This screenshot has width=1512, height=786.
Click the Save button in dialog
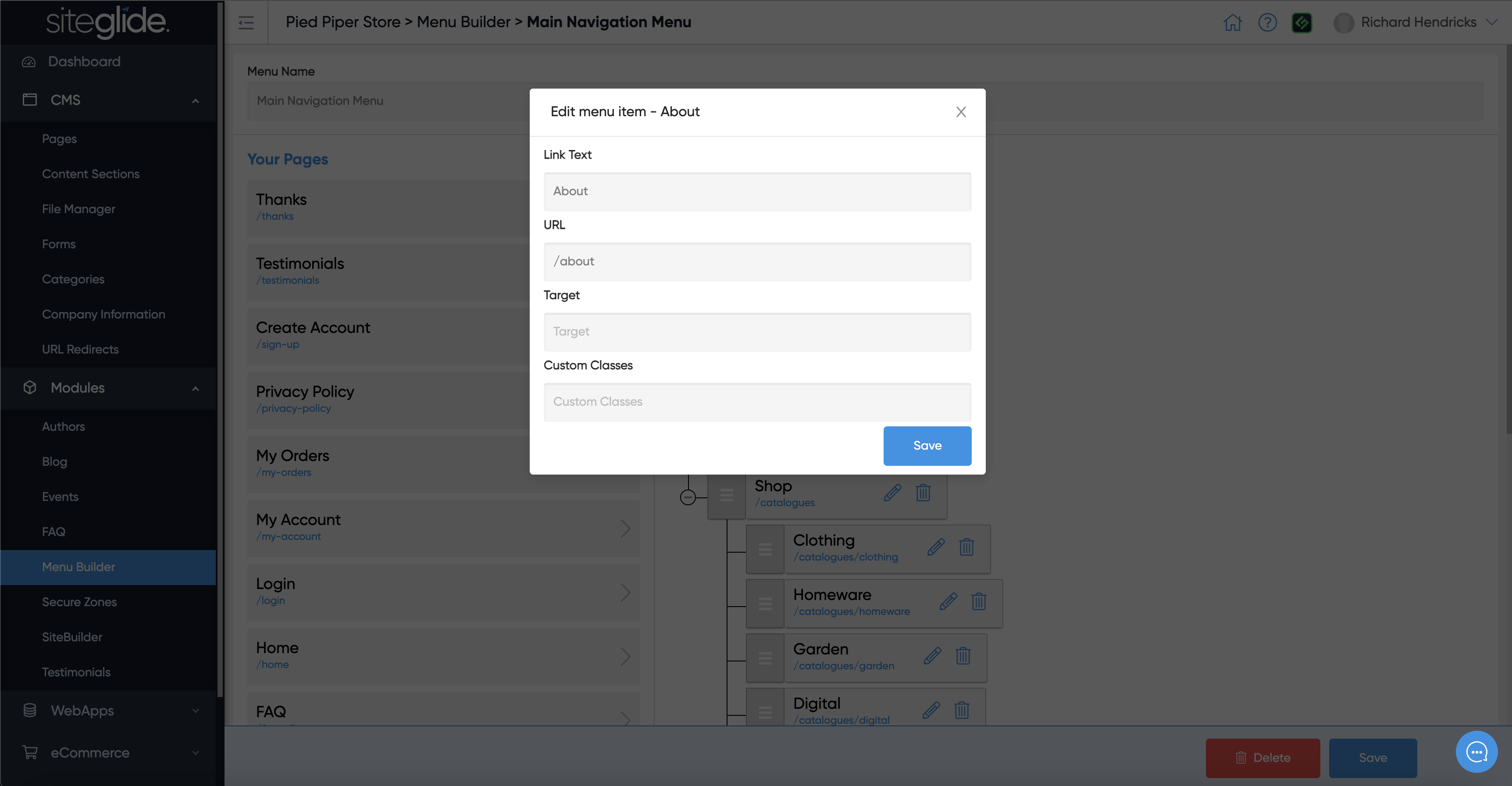927,446
